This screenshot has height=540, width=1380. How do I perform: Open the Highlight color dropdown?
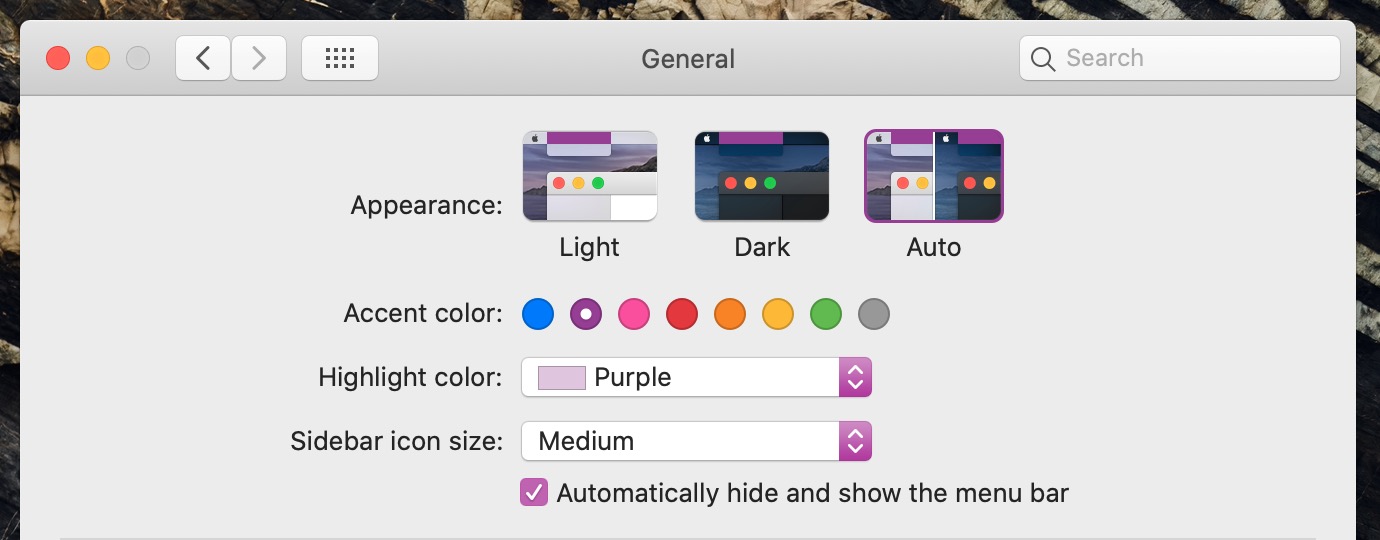[697, 378]
